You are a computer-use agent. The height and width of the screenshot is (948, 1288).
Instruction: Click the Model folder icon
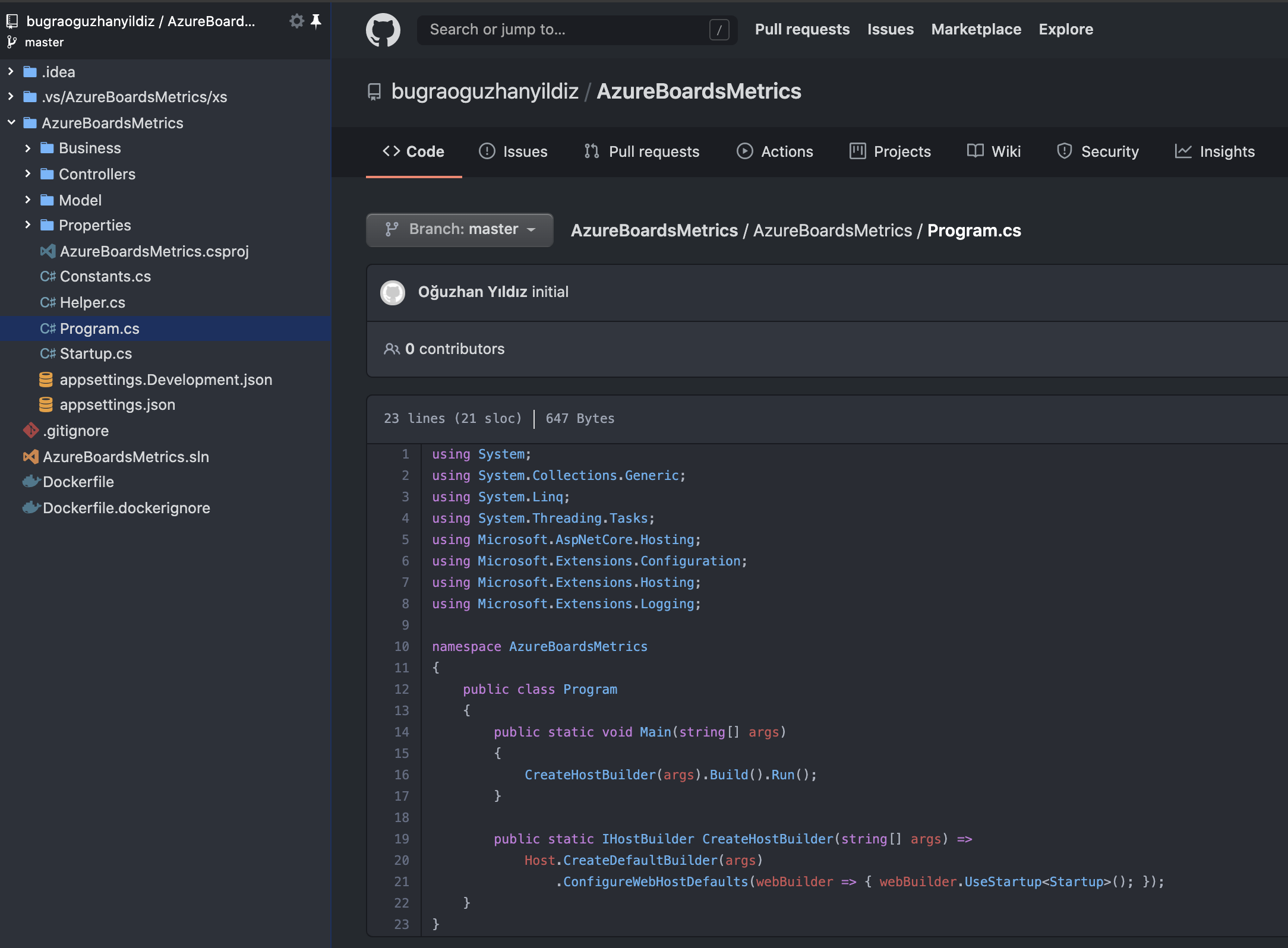[x=47, y=200]
